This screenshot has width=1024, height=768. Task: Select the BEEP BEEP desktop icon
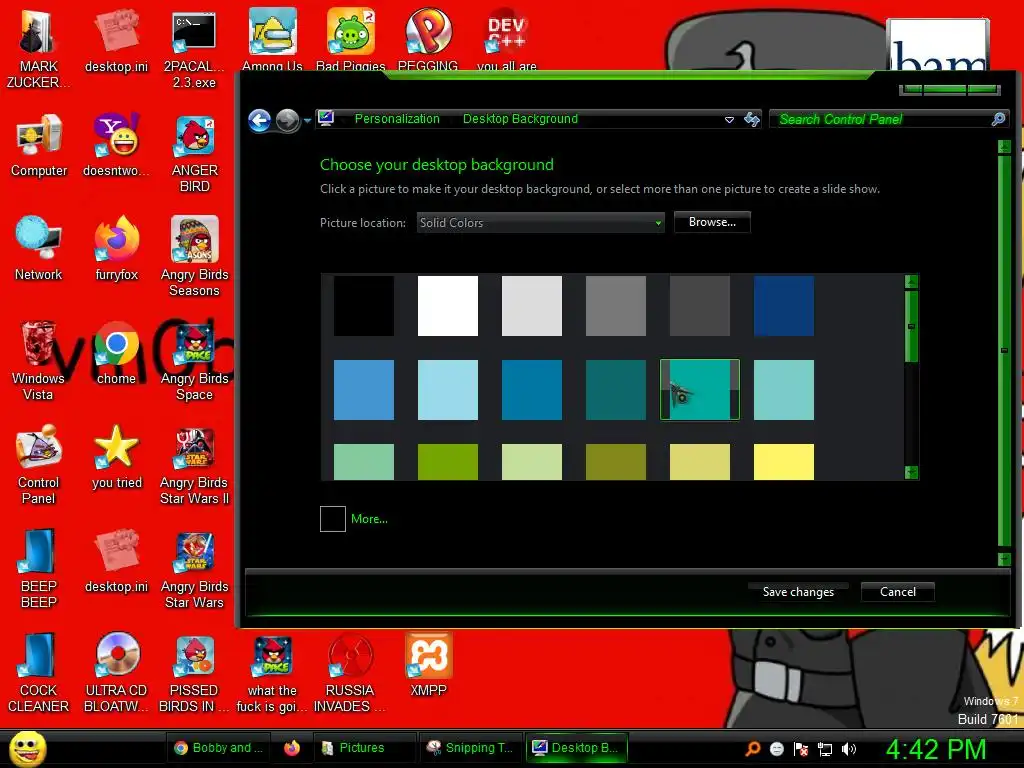pyautogui.click(x=39, y=568)
